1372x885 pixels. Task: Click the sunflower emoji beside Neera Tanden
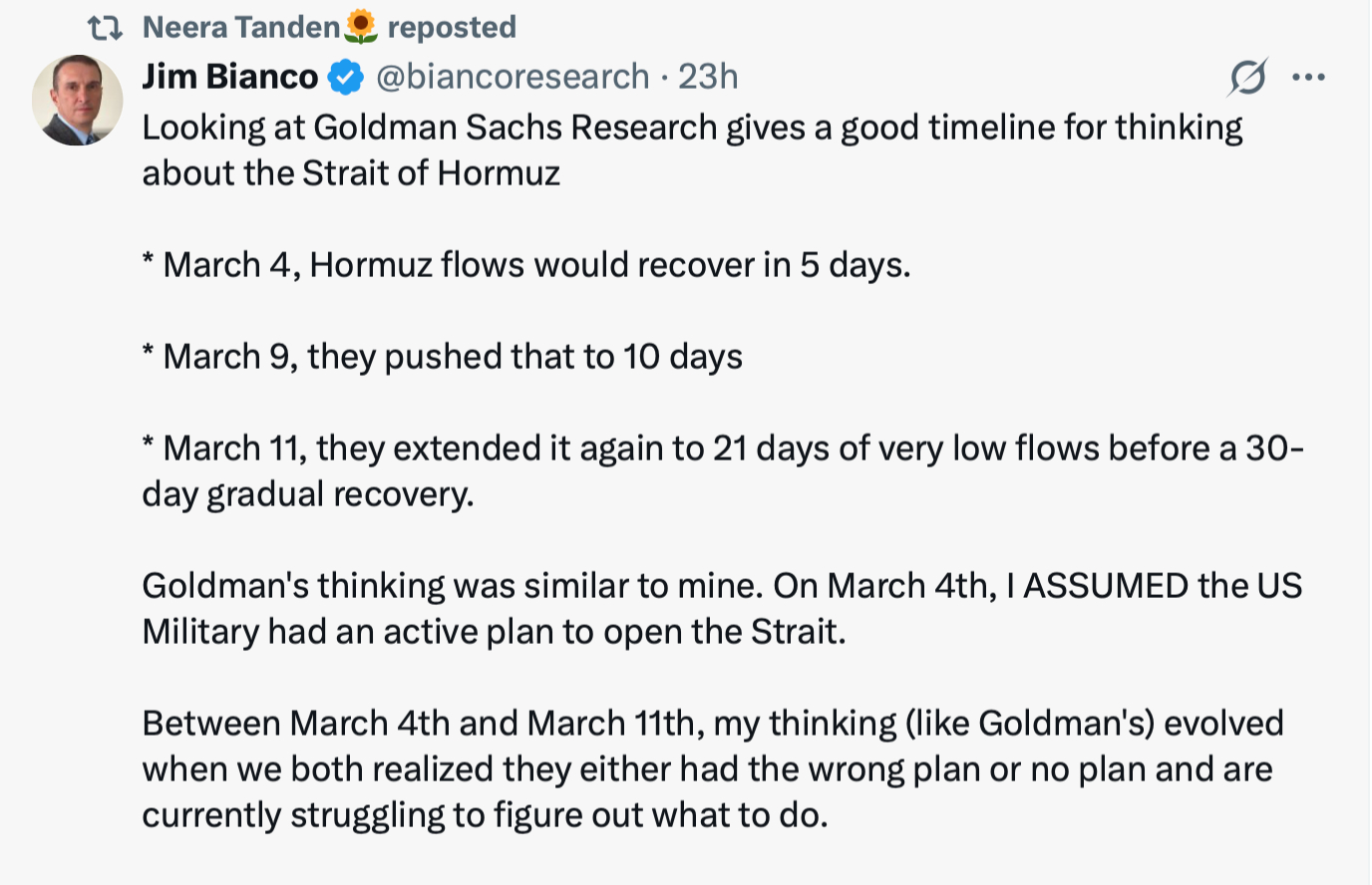click(361, 27)
